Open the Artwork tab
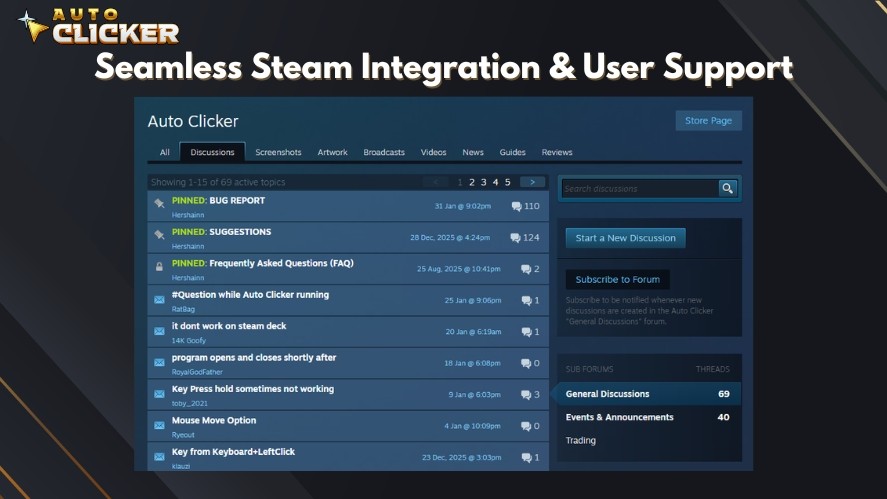Screen dimensions: 887x499 (x=333, y=152)
